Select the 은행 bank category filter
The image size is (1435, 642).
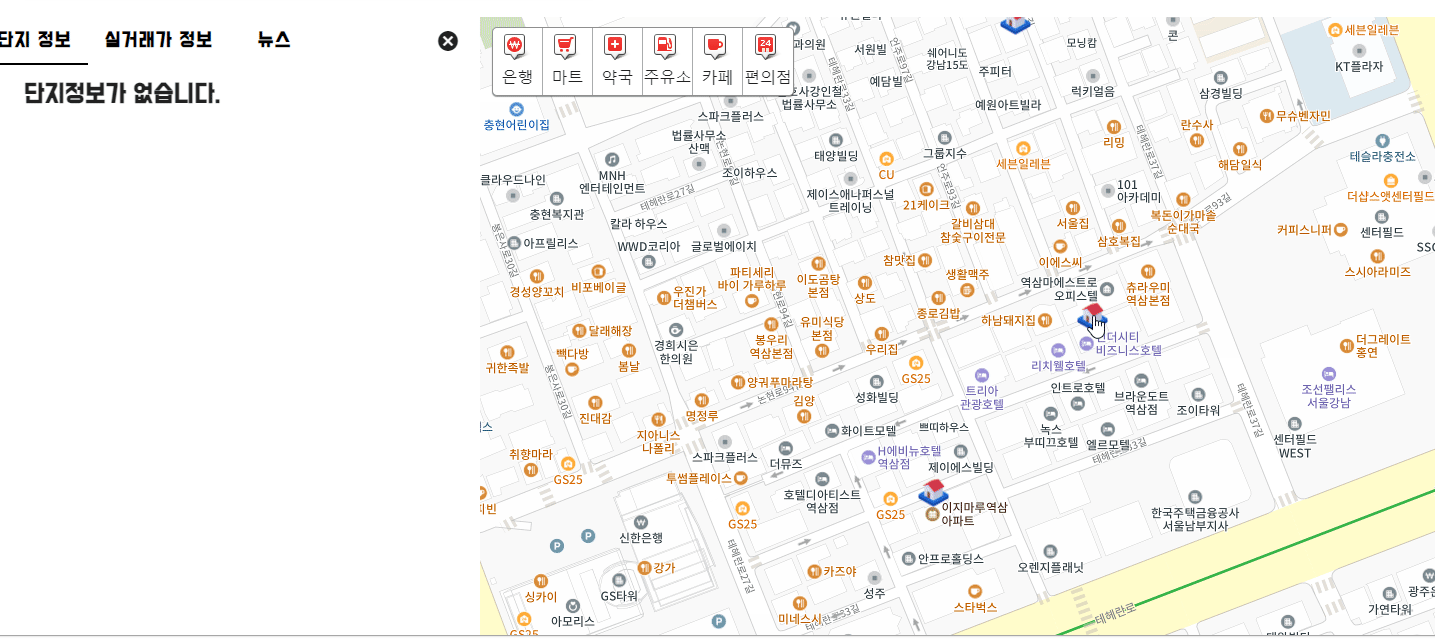[x=517, y=61]
